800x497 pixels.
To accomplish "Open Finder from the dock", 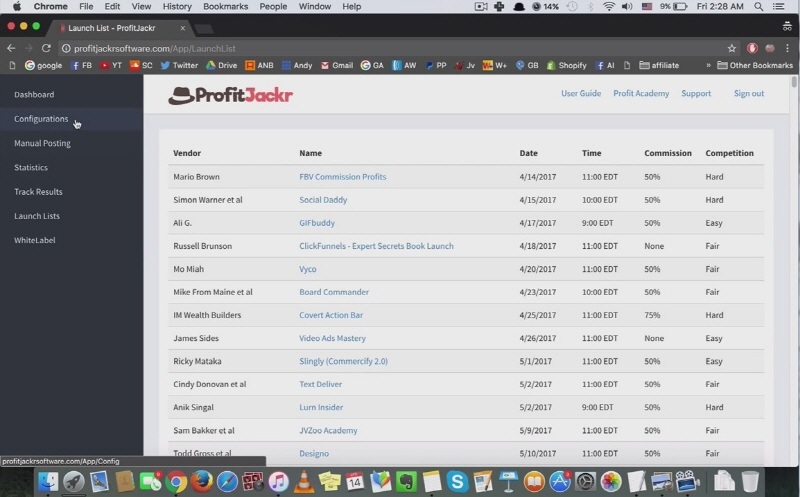I will click(x=48, y=481).
